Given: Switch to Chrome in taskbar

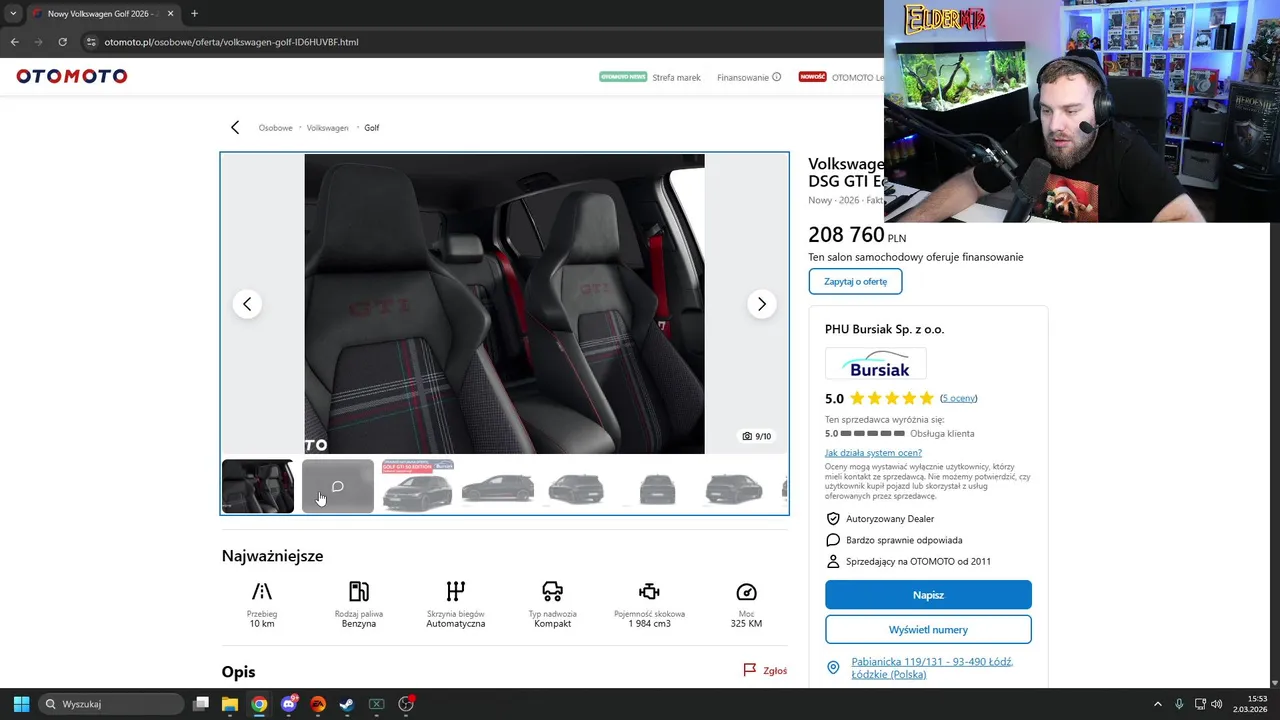Looking at the screenshot, I should point(259,704).
